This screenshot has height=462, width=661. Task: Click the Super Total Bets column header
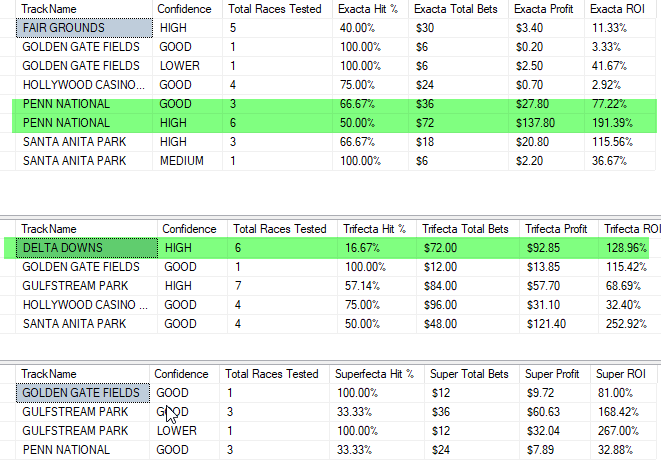click(x=472, y=374)
